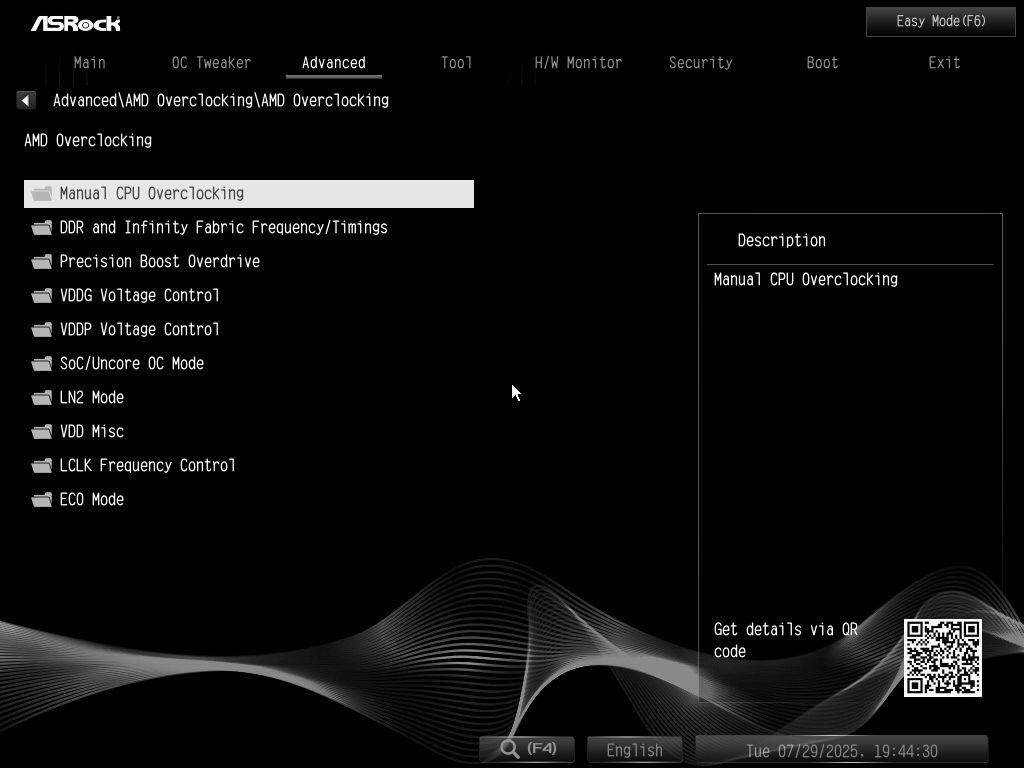Click the 'Get details via QR code' text
Image resolution: width=1024 pixels, height=768 pixels.
(786, 640)
